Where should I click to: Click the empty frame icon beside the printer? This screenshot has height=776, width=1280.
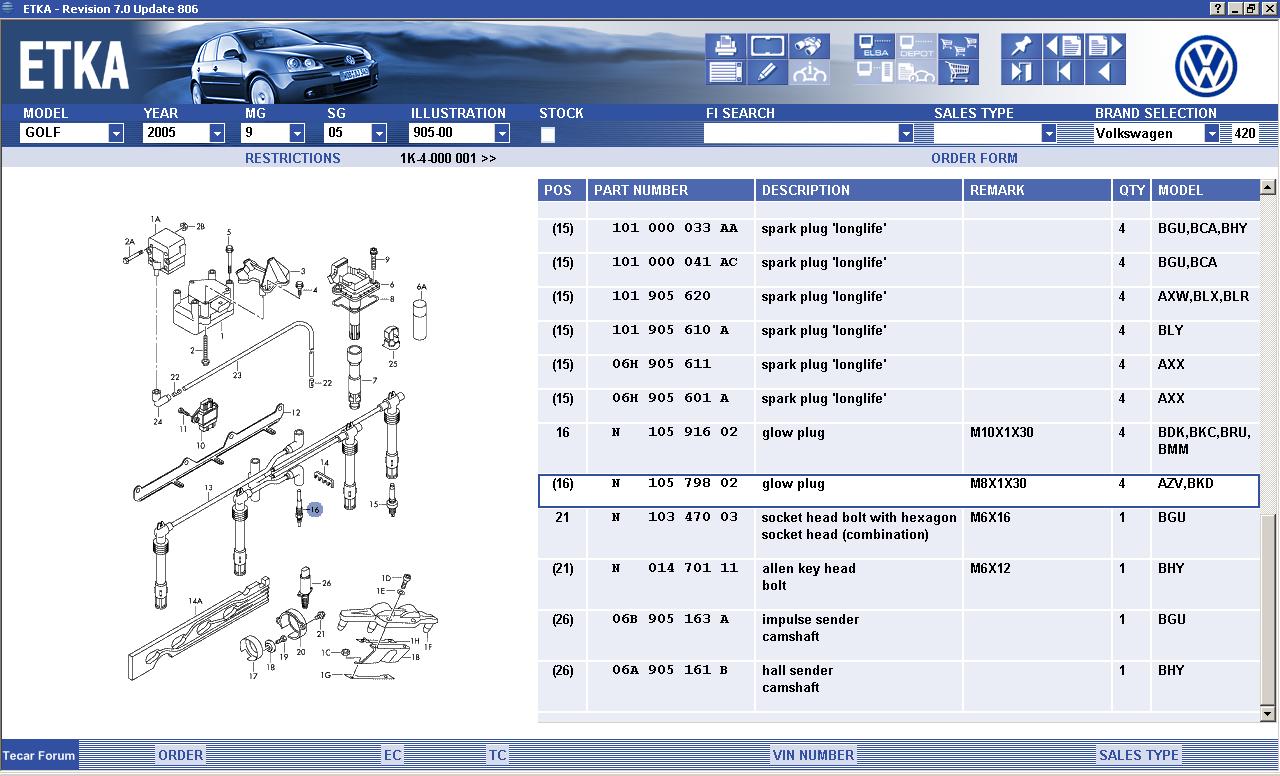[x=767, y=46]
